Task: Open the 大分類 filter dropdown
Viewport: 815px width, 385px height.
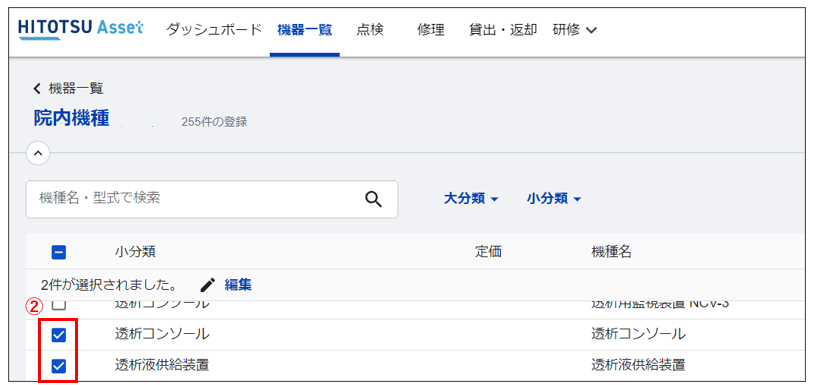Action: coord(471,198)
